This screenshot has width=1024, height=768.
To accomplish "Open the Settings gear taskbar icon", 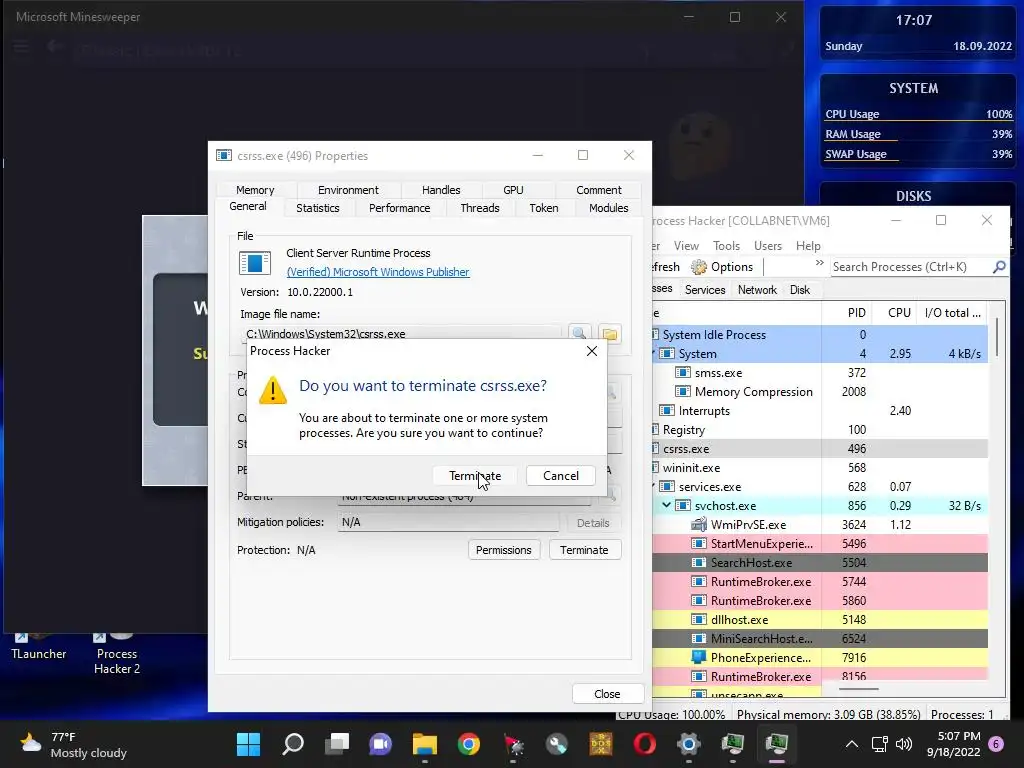I will tap(688, 744).
